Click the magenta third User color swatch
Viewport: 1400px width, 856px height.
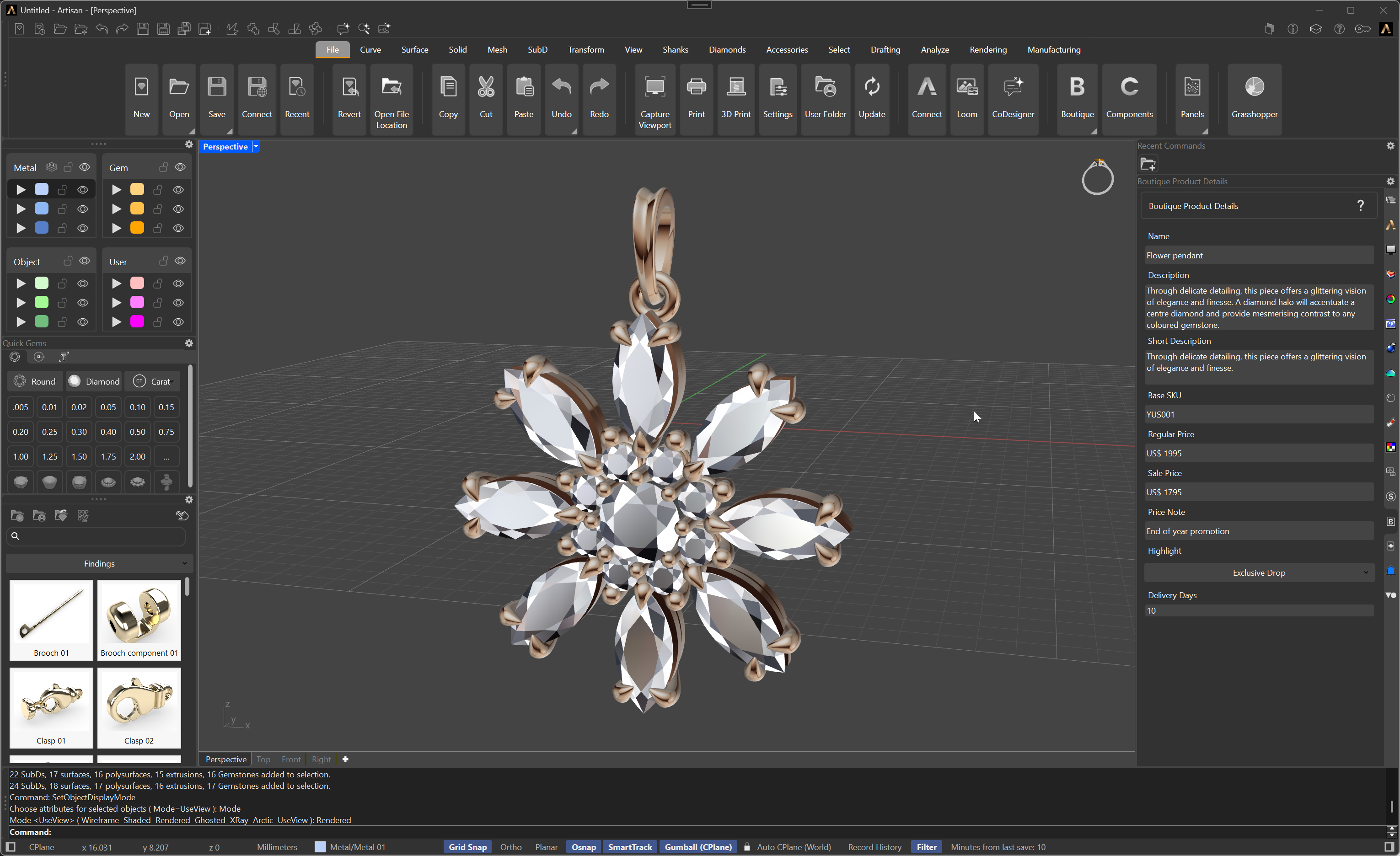click(137, 321)
